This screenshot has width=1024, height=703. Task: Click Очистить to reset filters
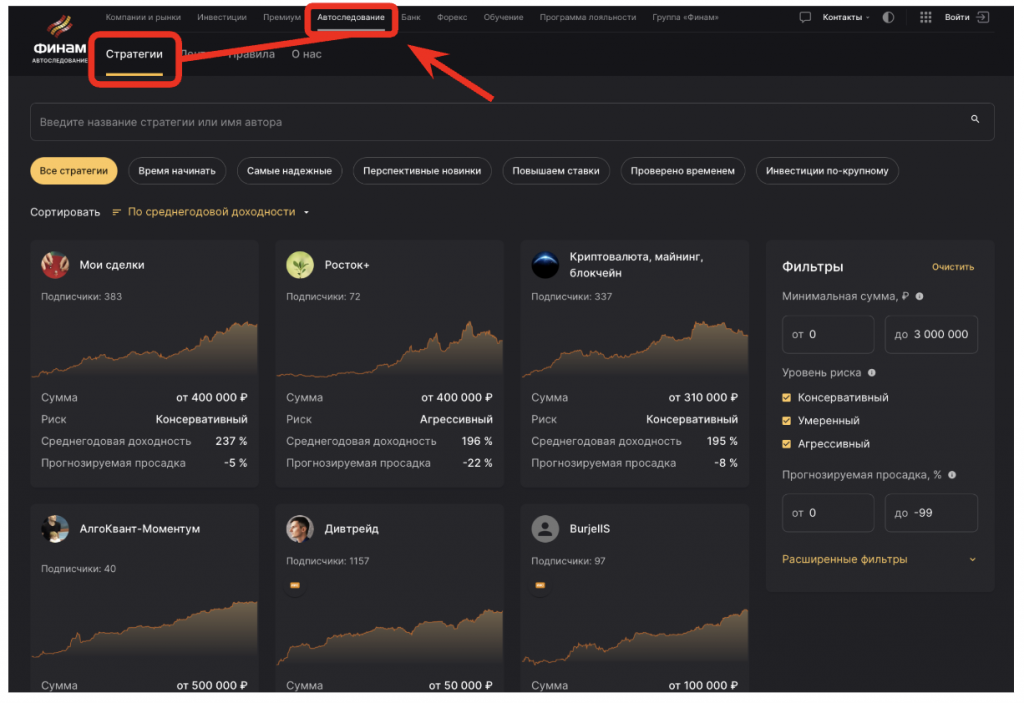(952, 267)
